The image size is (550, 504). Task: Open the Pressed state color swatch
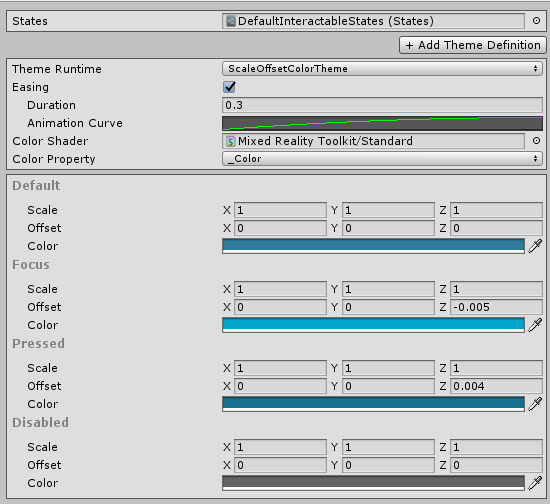(x=373, y=404)
